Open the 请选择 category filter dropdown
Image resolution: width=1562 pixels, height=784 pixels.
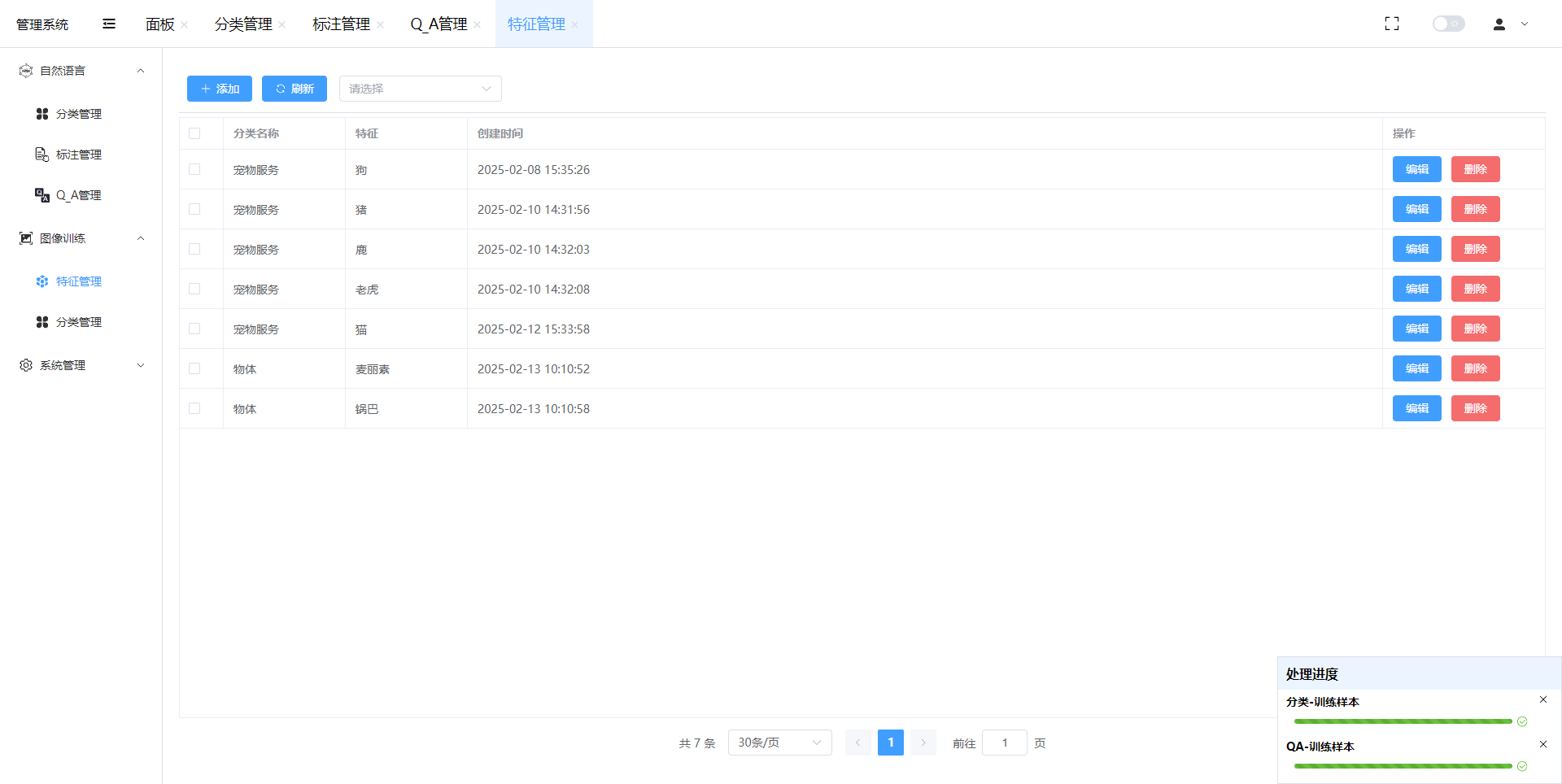[x=421, y=89]
